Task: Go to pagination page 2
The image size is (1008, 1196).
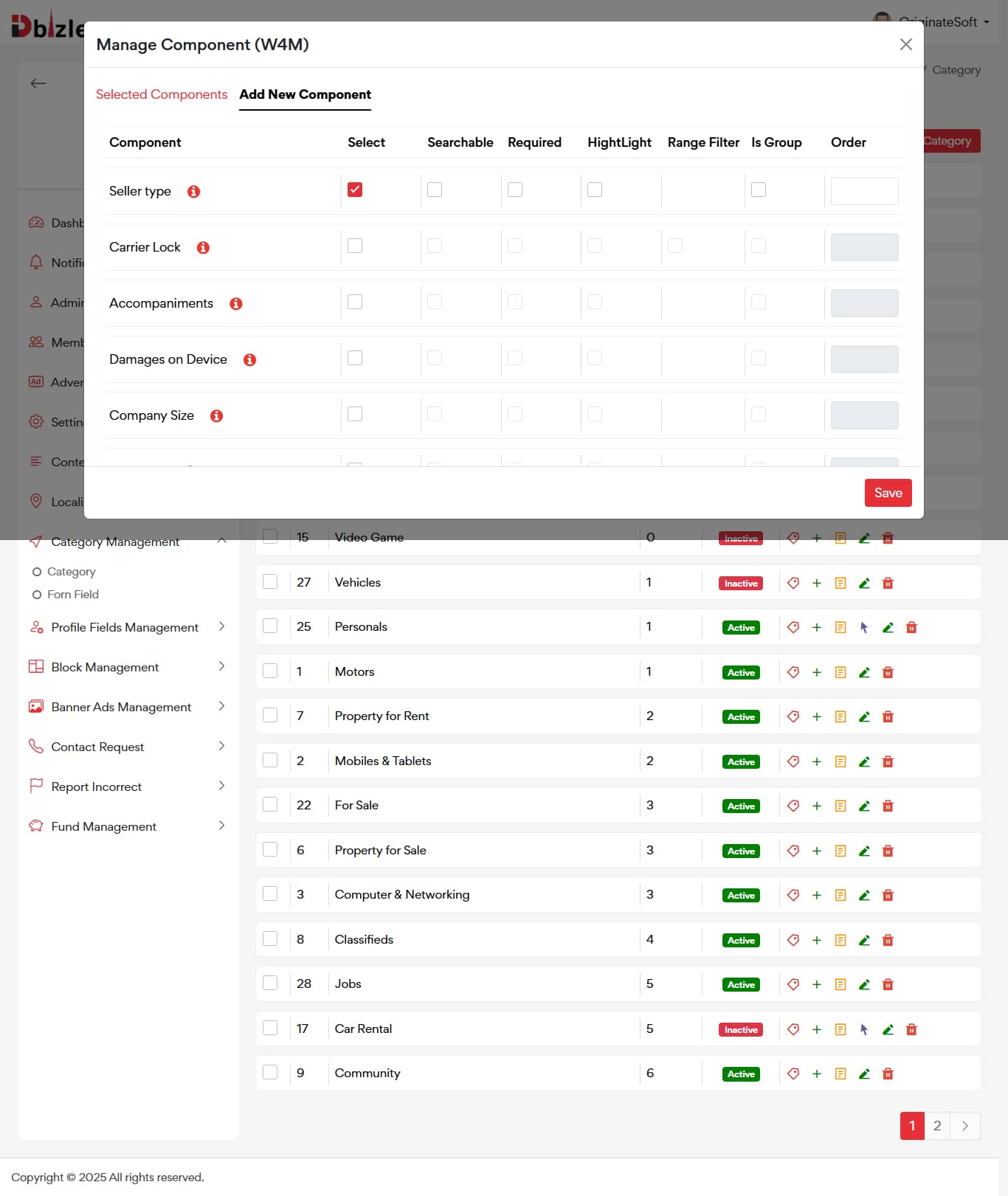Action: pyautogui.click(x=937, y=1126)
